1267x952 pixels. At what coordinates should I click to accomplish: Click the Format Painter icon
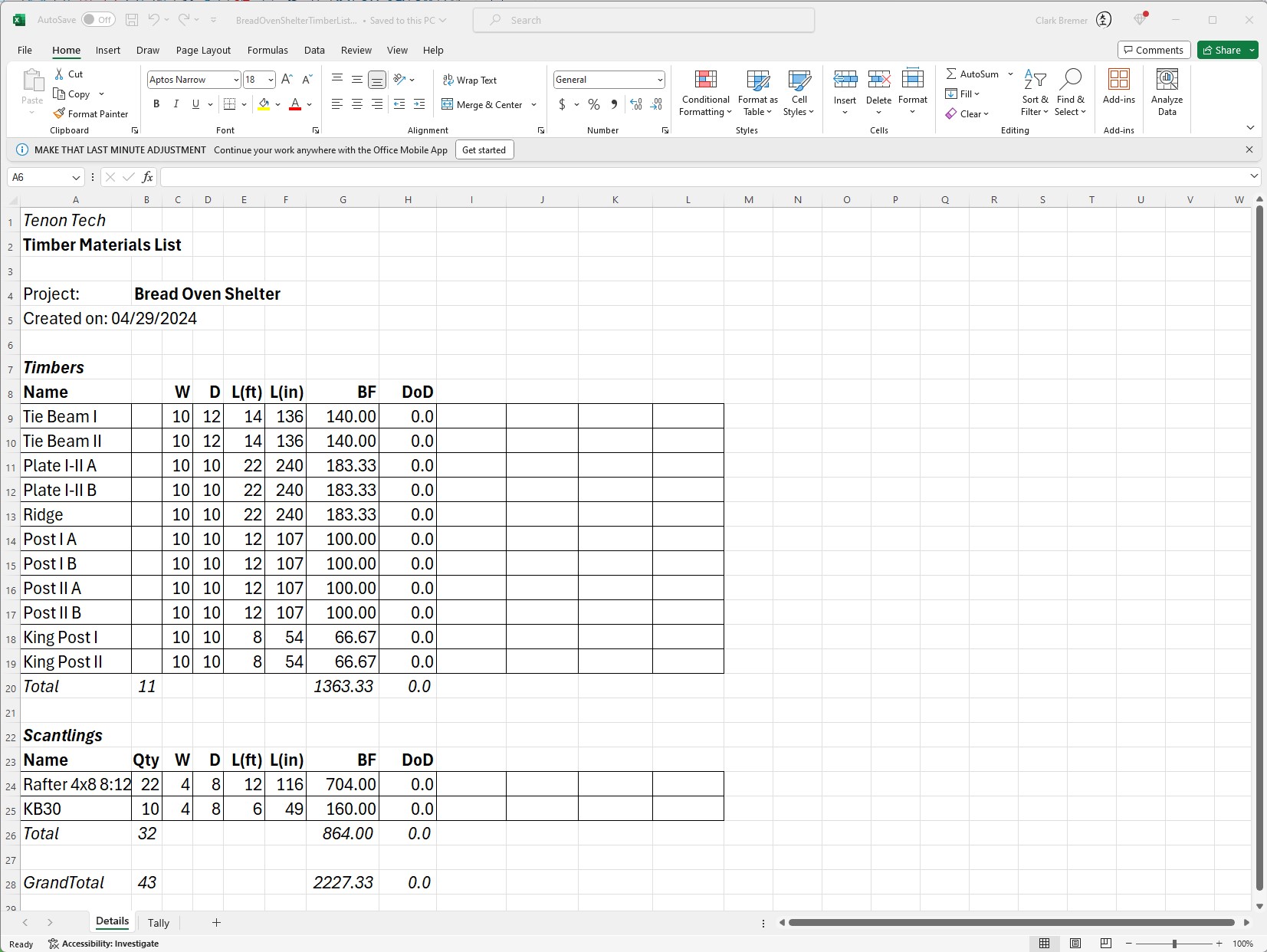point(59,113)
